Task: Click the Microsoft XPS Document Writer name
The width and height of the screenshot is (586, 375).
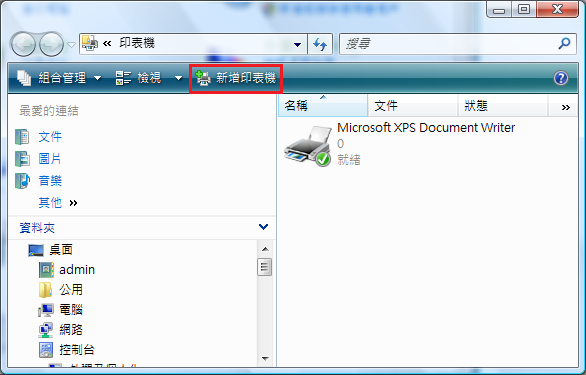Action: tap(426, 128)
